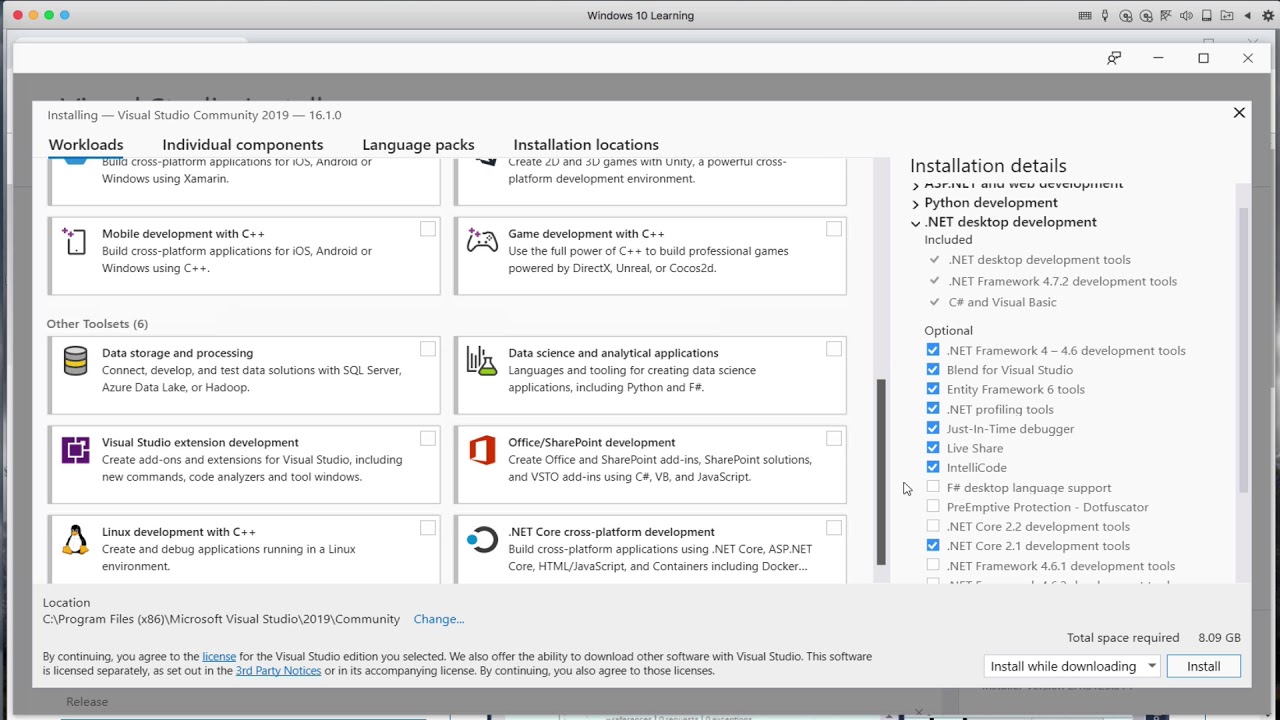The height and width of the screenshot is (720, 1280).
Task: Click the .NET Core cross-platform development icon
Action: pyautogui.click(x=482, y=540)
